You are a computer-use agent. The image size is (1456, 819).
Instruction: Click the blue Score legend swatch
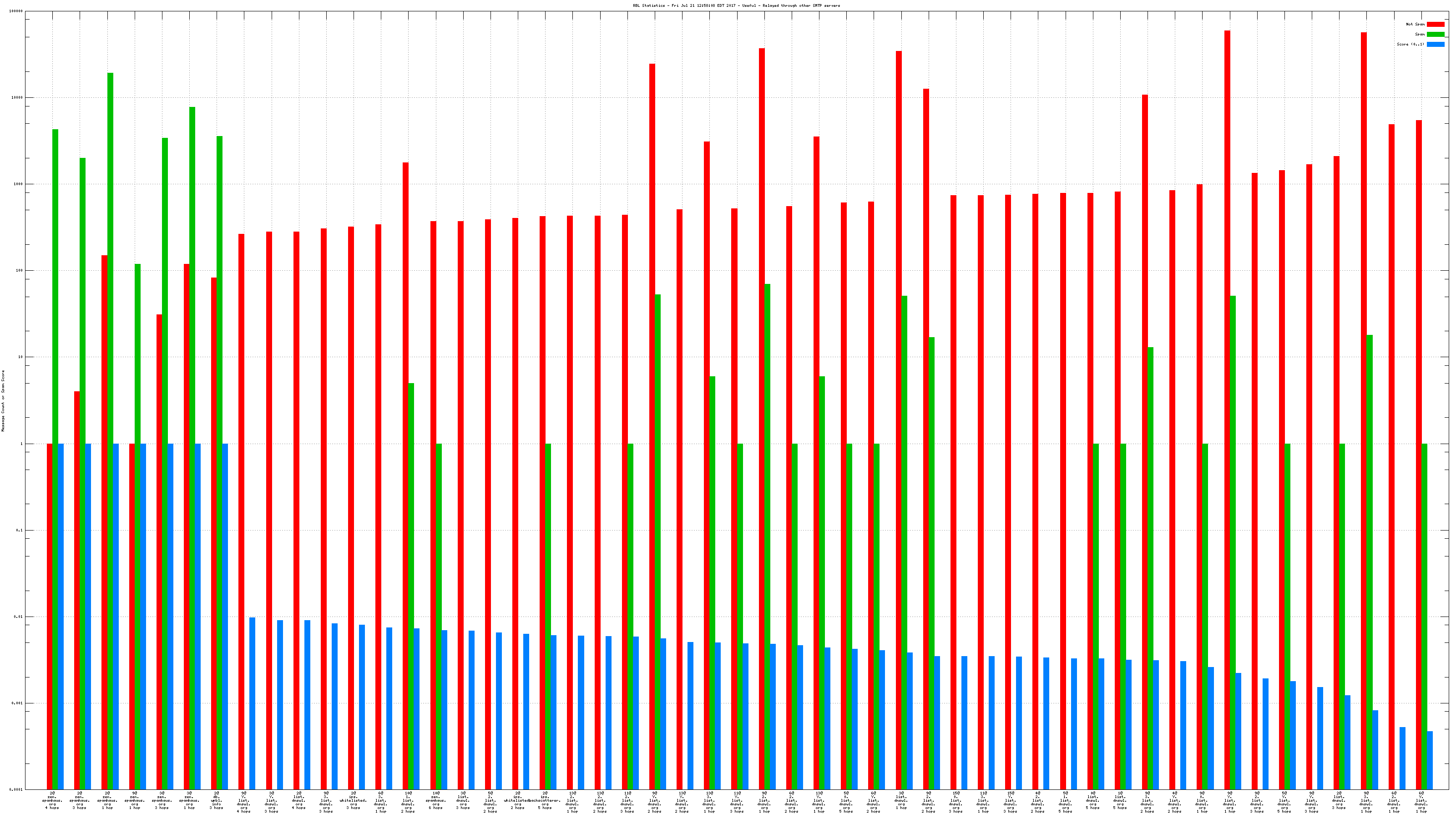point(1435,44)
